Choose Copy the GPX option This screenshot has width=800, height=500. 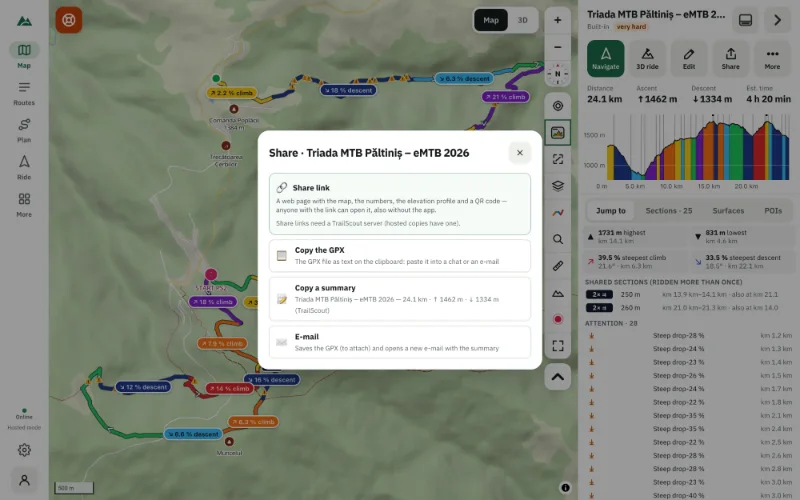(x=399, y=256)
